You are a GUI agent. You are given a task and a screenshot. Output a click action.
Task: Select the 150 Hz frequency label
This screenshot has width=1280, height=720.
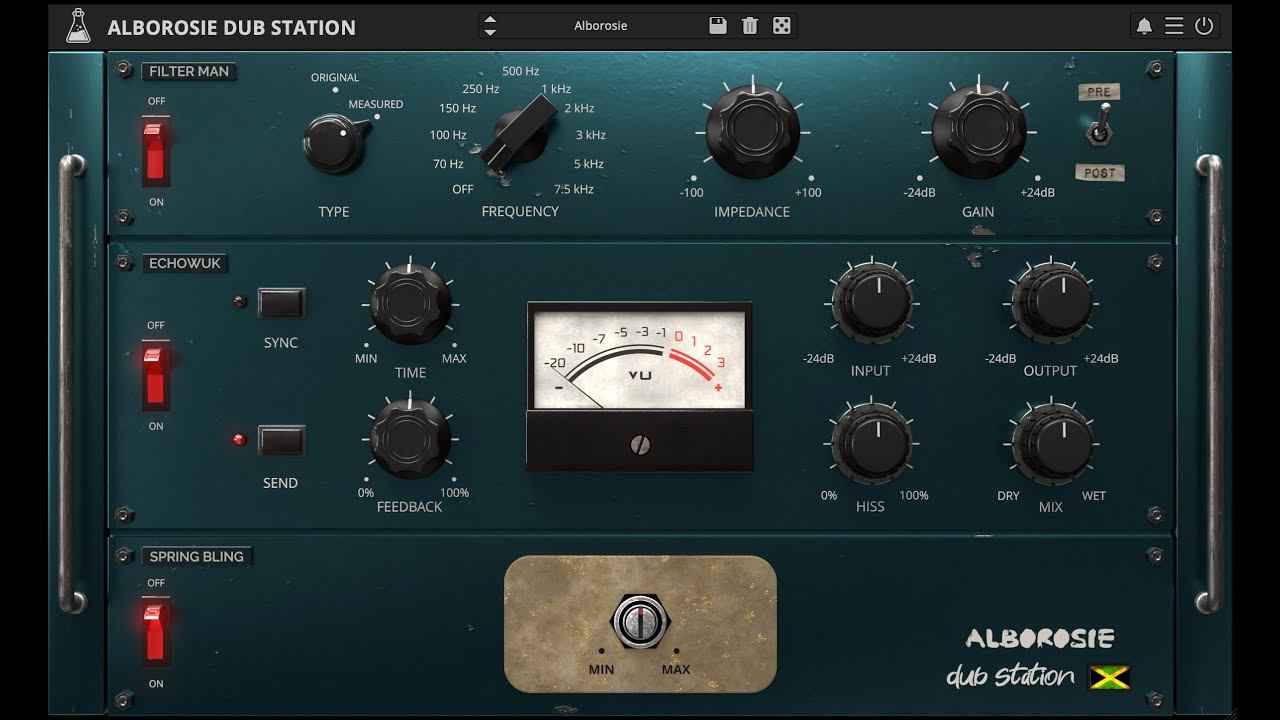coord(457,108)
